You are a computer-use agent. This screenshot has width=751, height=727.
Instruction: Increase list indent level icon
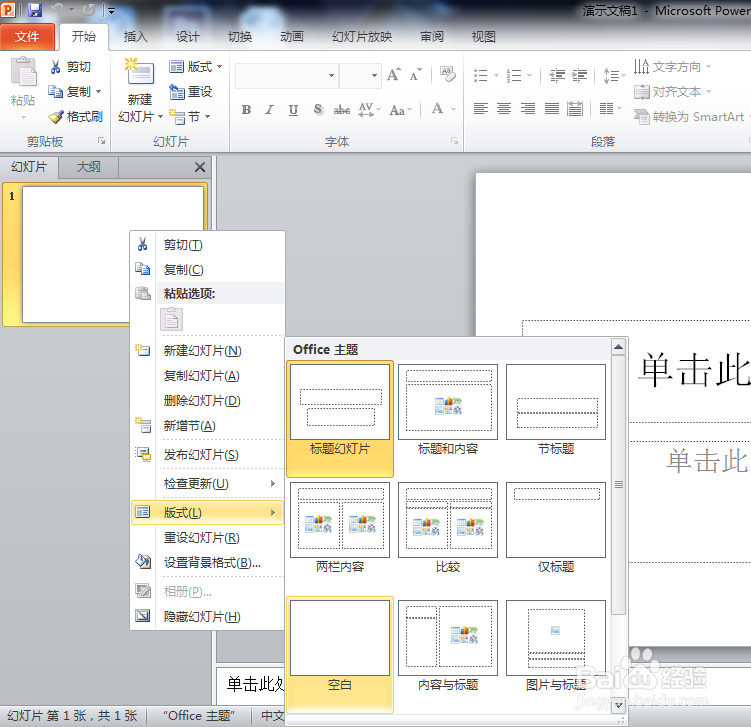pyautogui.click(x=579, y=75)
